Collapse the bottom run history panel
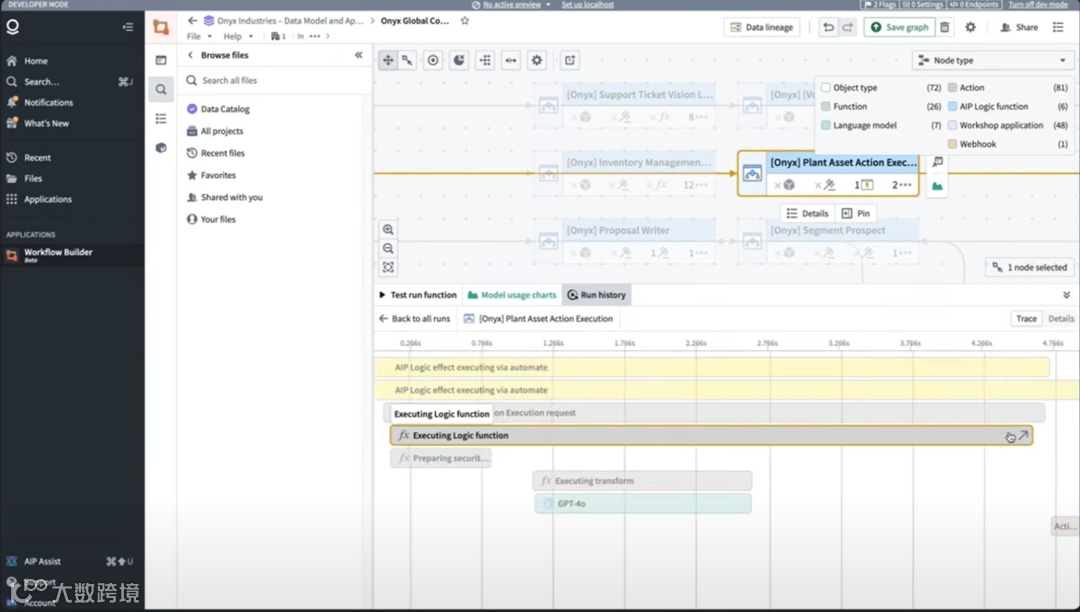Screen dimensions: 1080x612 coord(1066,295)
